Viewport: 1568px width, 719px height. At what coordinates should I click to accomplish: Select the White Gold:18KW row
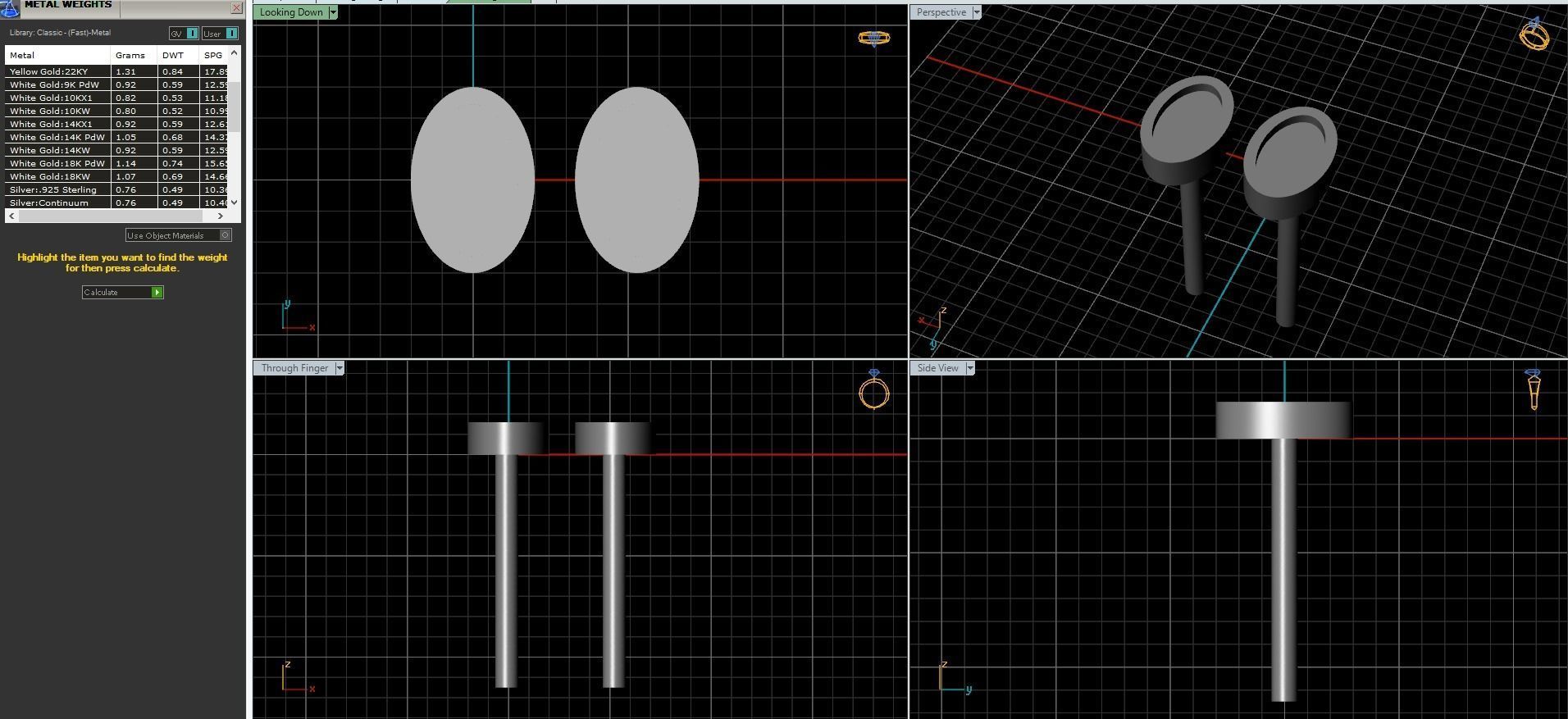point(116,176)
